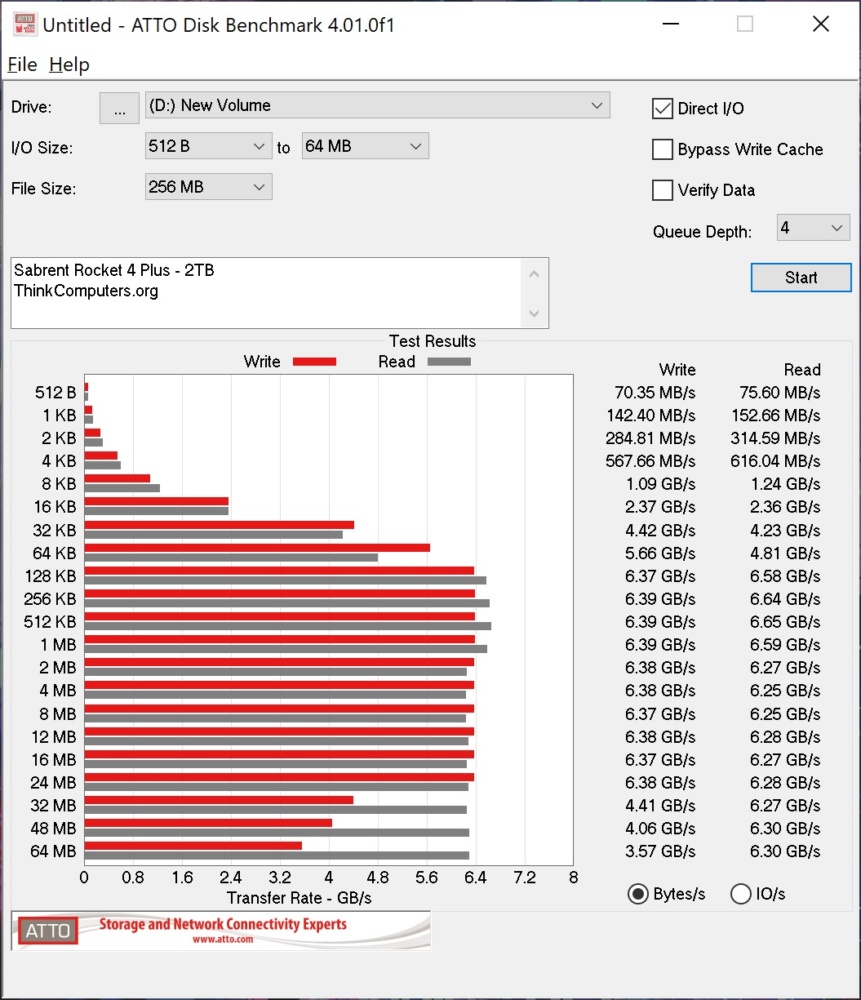
Task: Click the 4.41 GB/s write value for 32 MB
Action: (x=660, y=805)
